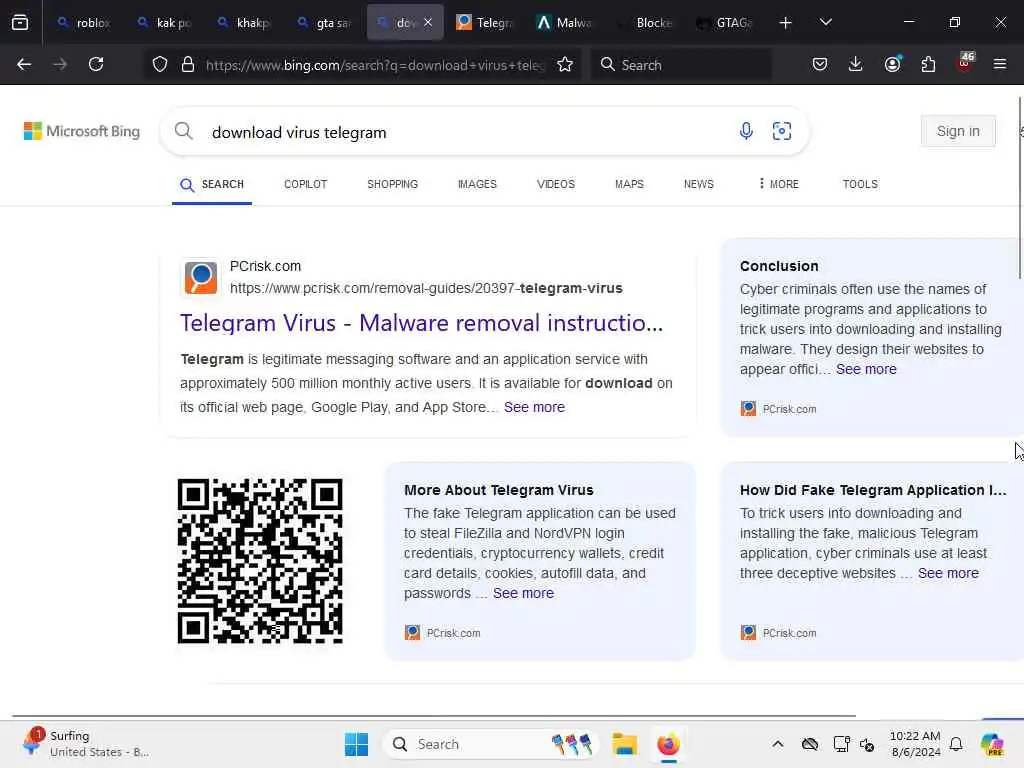
Task: Open Firefox downloads panel
Action: click(856, 64)
